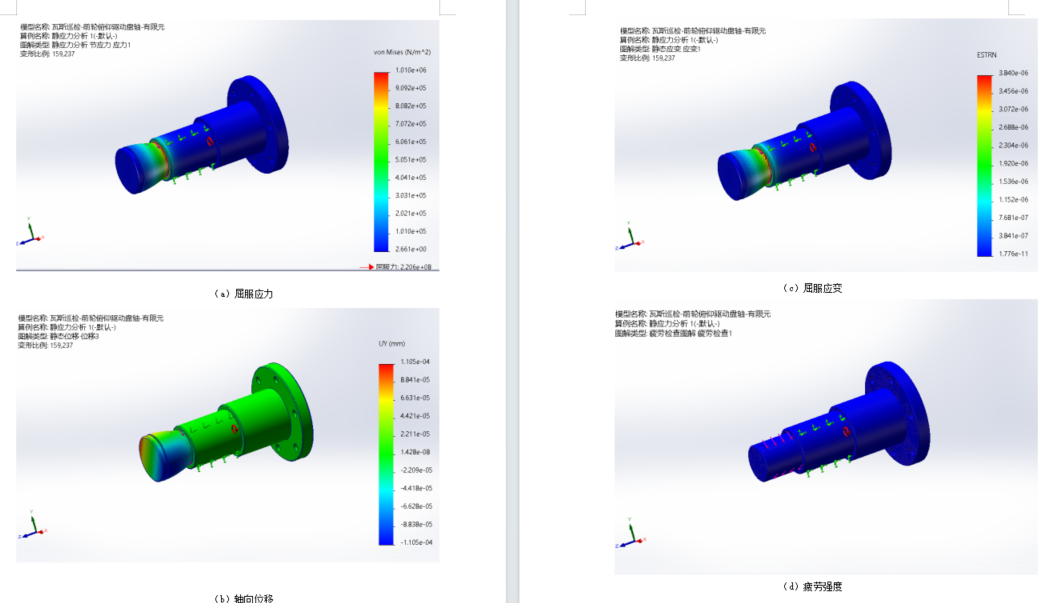
Task: Select the shaft model in figure (c) 屈服应变
Action: point(804,141)
